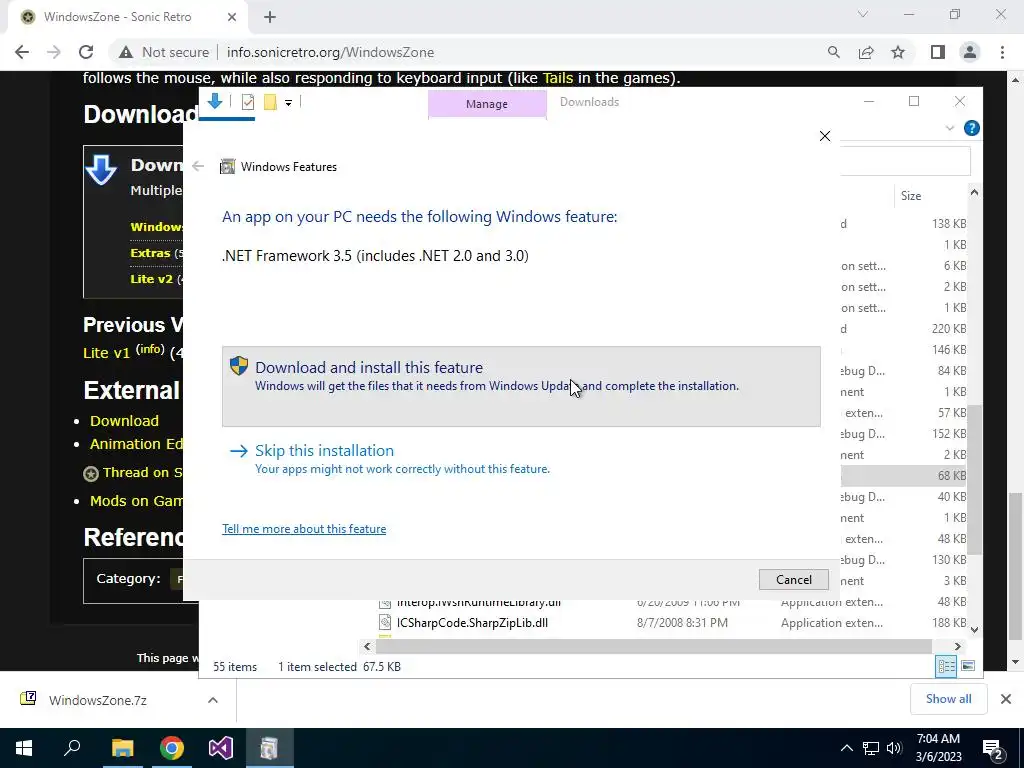Close the WindowsZone - Sonic Retro tab
Screen dimensions: 1024x768
click(232, 17)
